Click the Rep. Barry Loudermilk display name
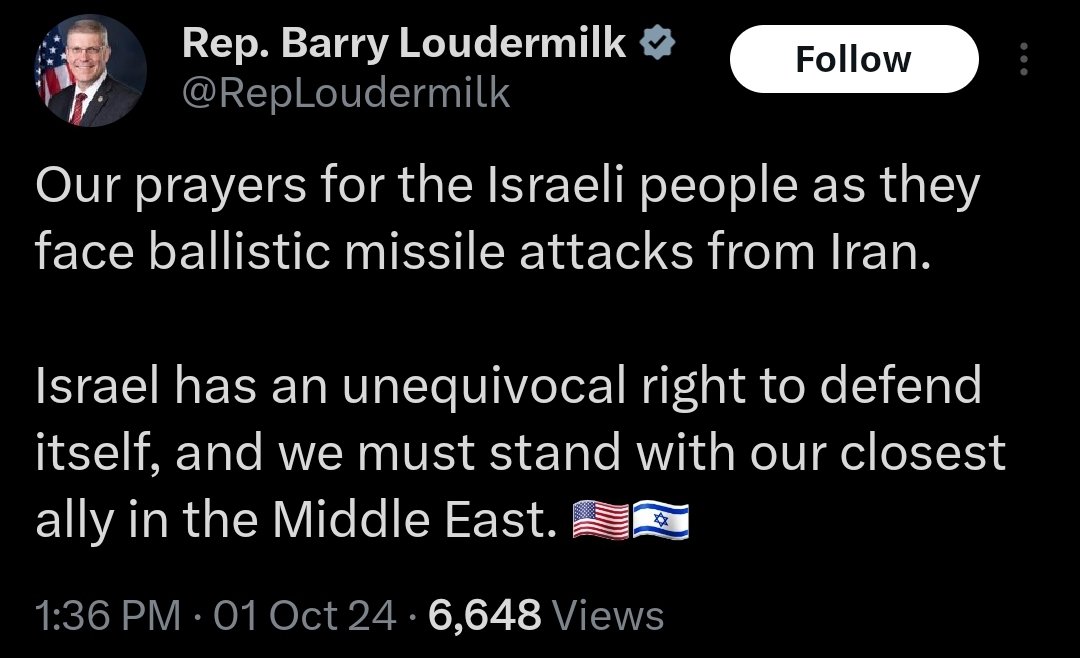The image size is (1080, 658). click(x=402, y=44)
